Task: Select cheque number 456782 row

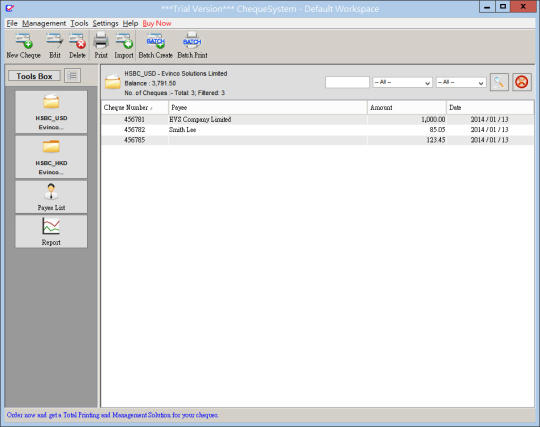Action: [317, 130]
